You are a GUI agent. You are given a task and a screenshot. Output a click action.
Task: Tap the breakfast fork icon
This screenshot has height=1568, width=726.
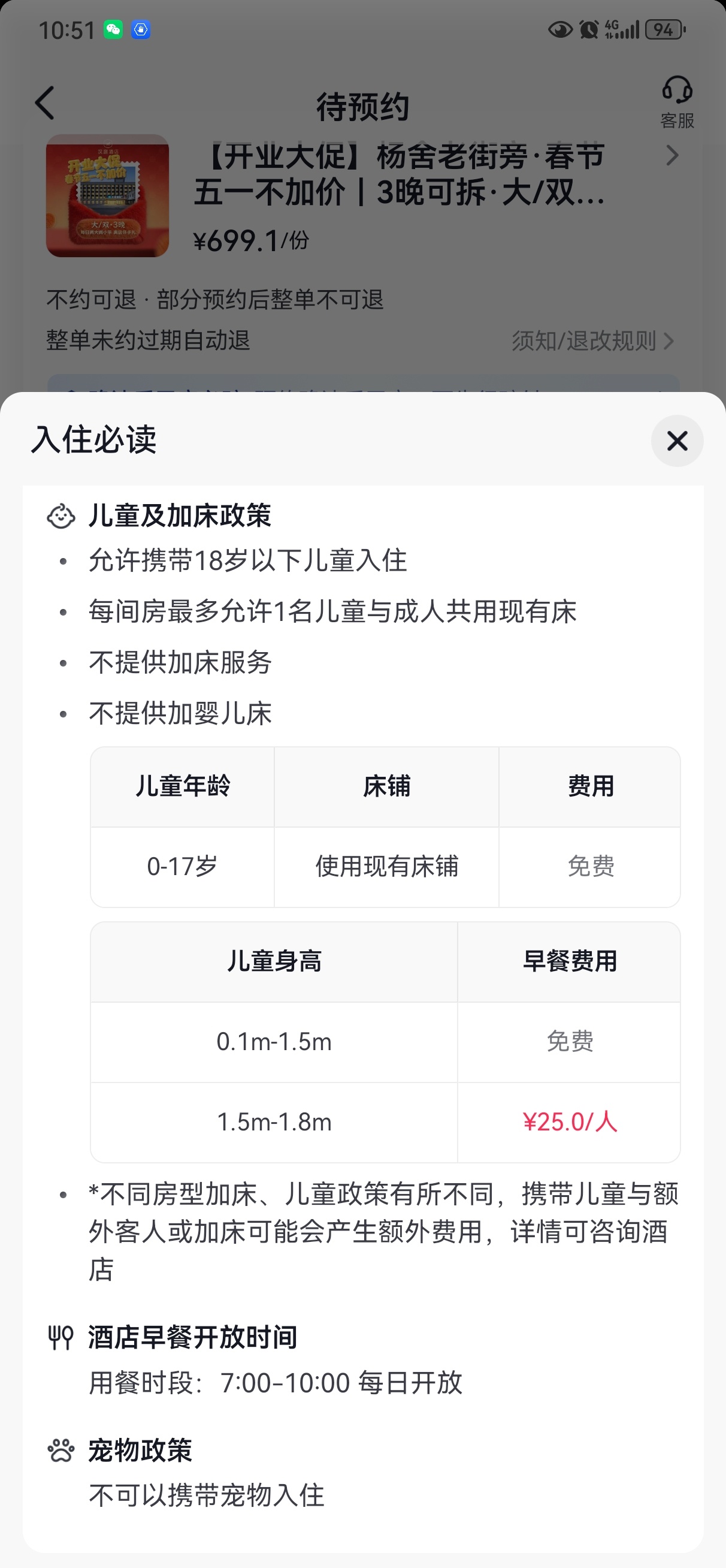click(x=61, y=1337)
